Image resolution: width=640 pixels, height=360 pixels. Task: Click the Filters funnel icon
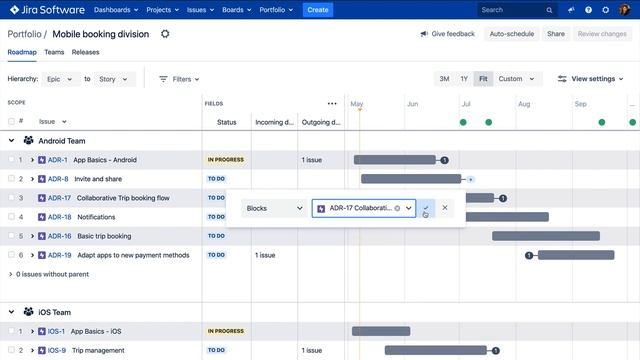(163, 79)
